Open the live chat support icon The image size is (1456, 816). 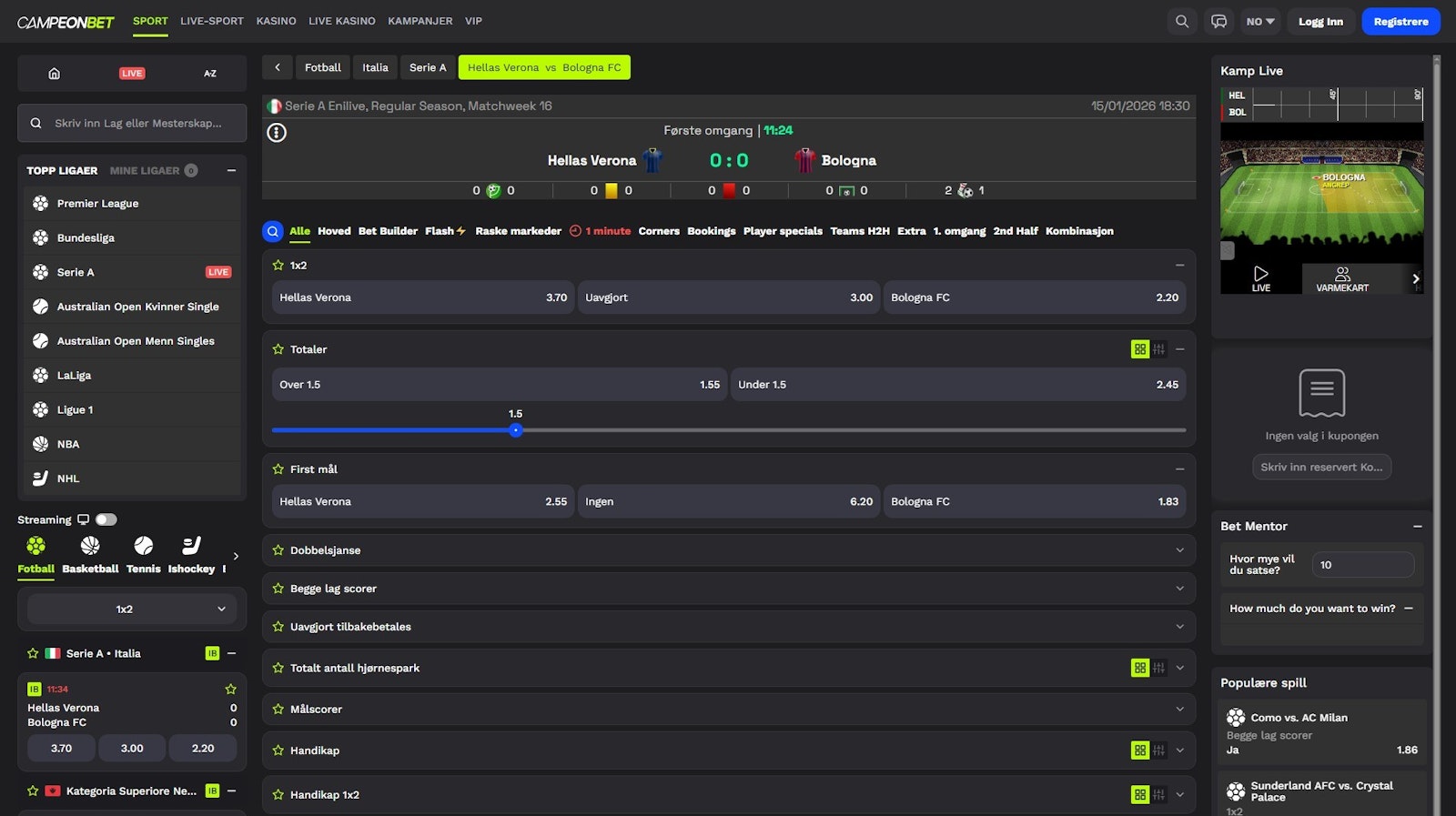click(1218, 21)
